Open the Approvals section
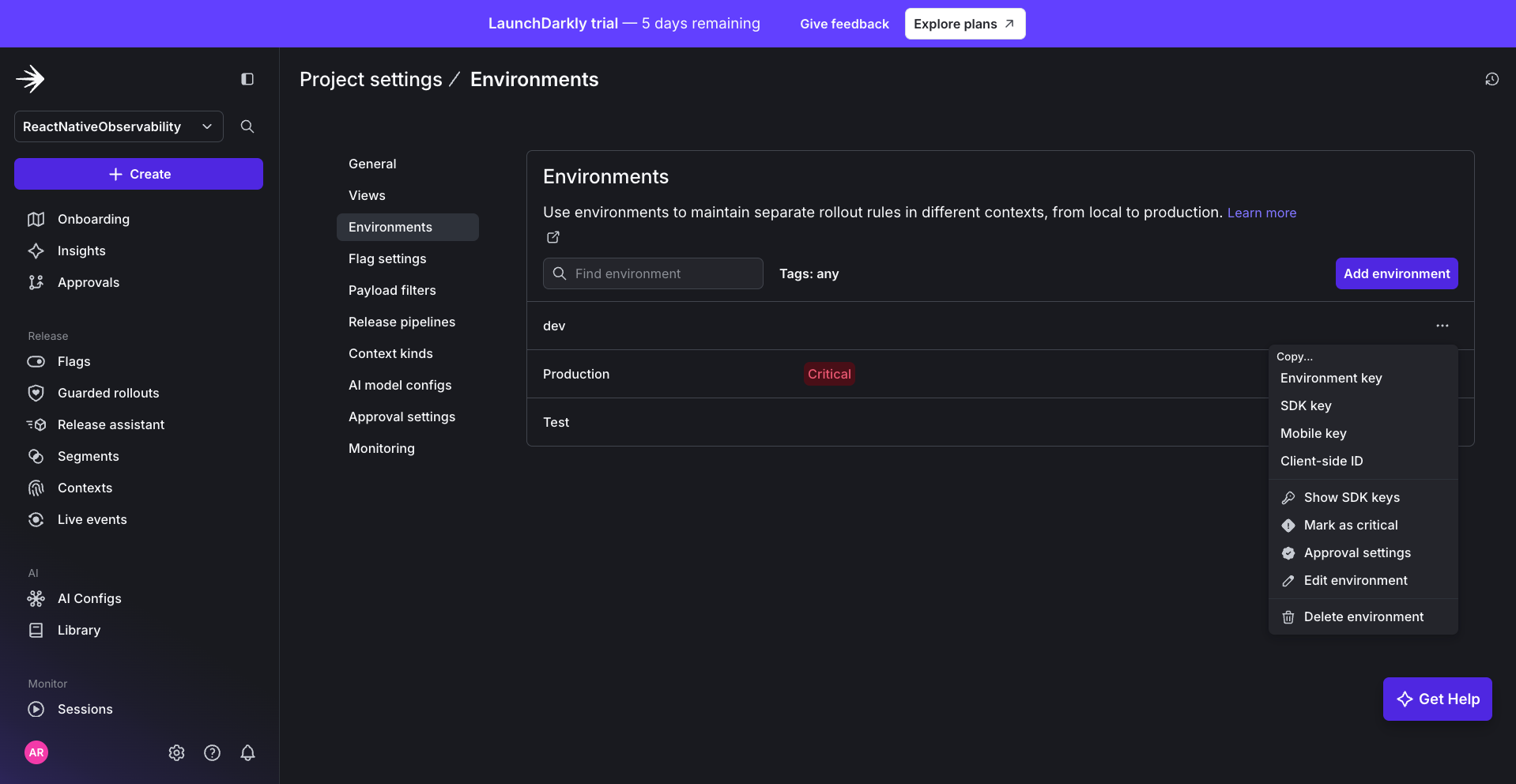The width and height of the screenshot is (1516, 784). 89,282
